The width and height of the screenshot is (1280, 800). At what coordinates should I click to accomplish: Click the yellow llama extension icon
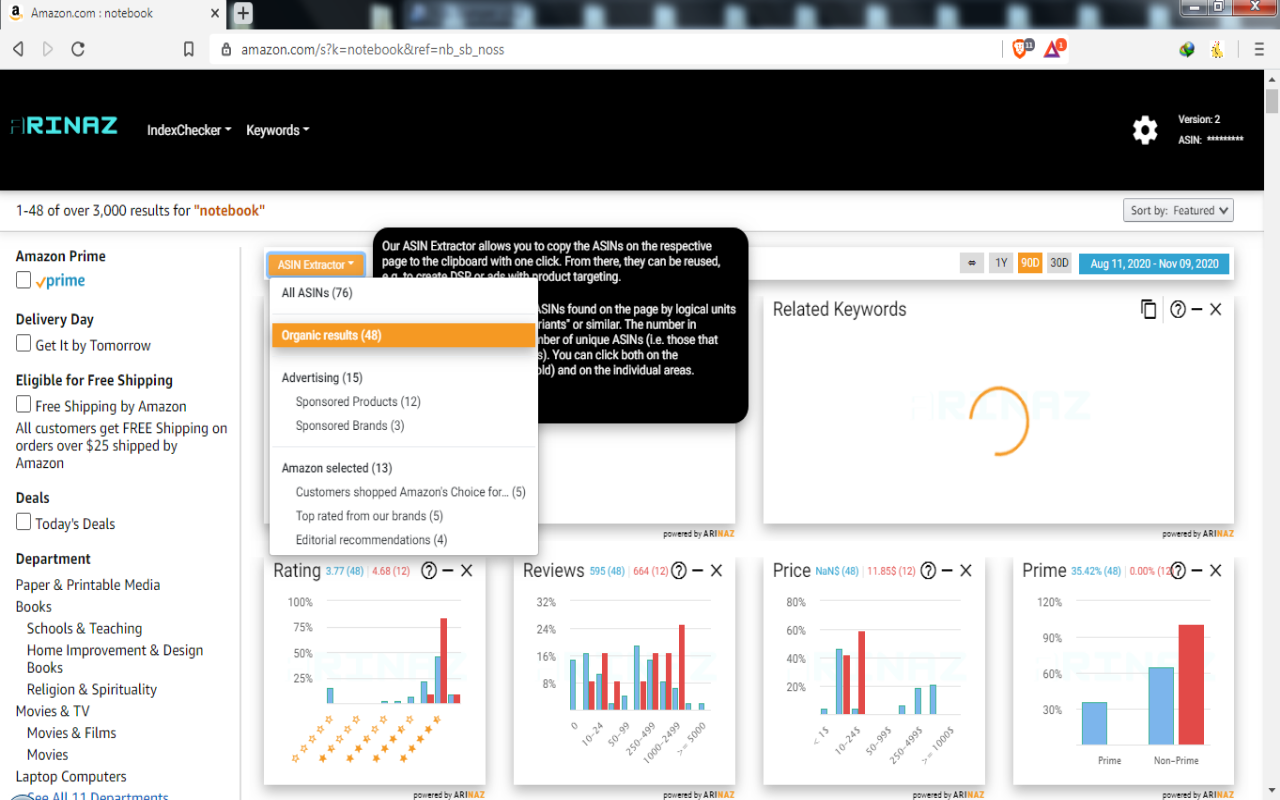(x=1217, y=49)
